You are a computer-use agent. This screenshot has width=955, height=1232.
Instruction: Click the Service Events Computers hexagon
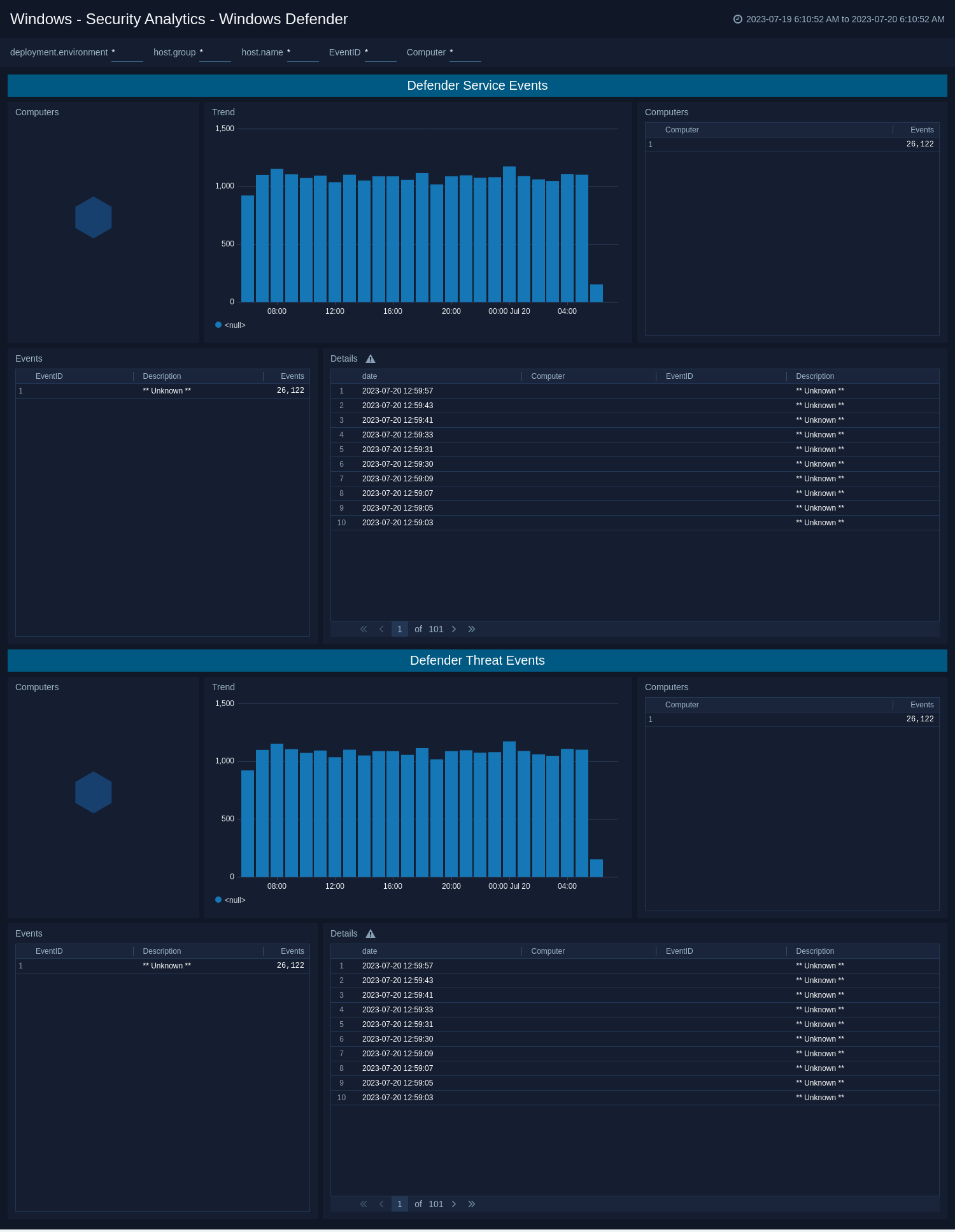[94, 217]
